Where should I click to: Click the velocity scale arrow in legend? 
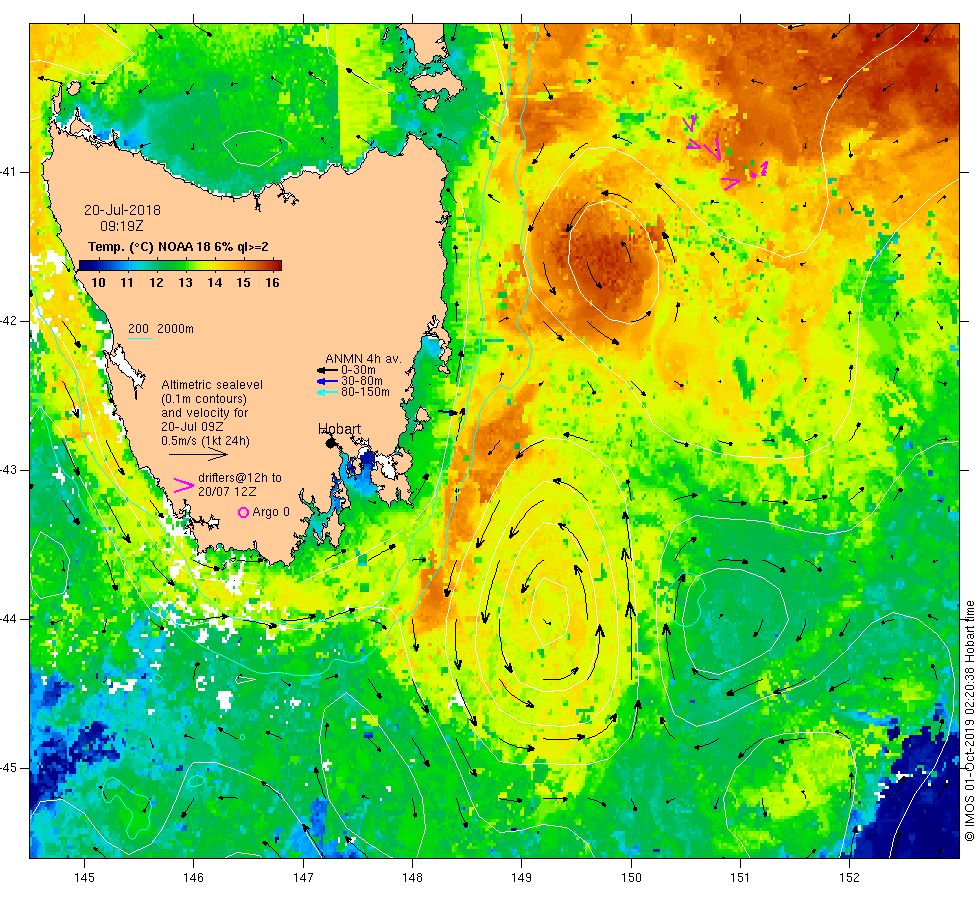pyautogui.click(x=199, y=454)
